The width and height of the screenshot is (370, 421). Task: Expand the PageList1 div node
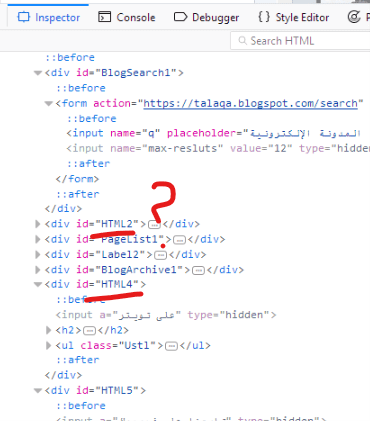pyautogui.click(x=38, y=239)
